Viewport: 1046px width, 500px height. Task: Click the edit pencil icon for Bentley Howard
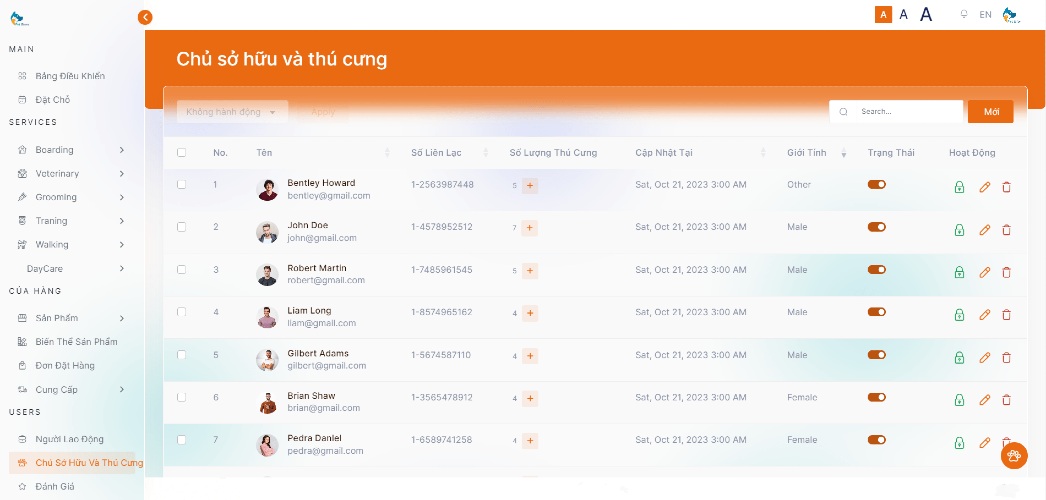(984, 187)
